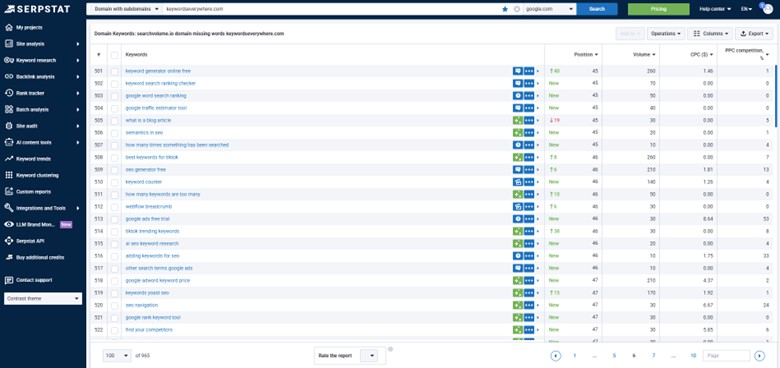
Task: Open Custom reports icon
Action: tap(8, 191)
